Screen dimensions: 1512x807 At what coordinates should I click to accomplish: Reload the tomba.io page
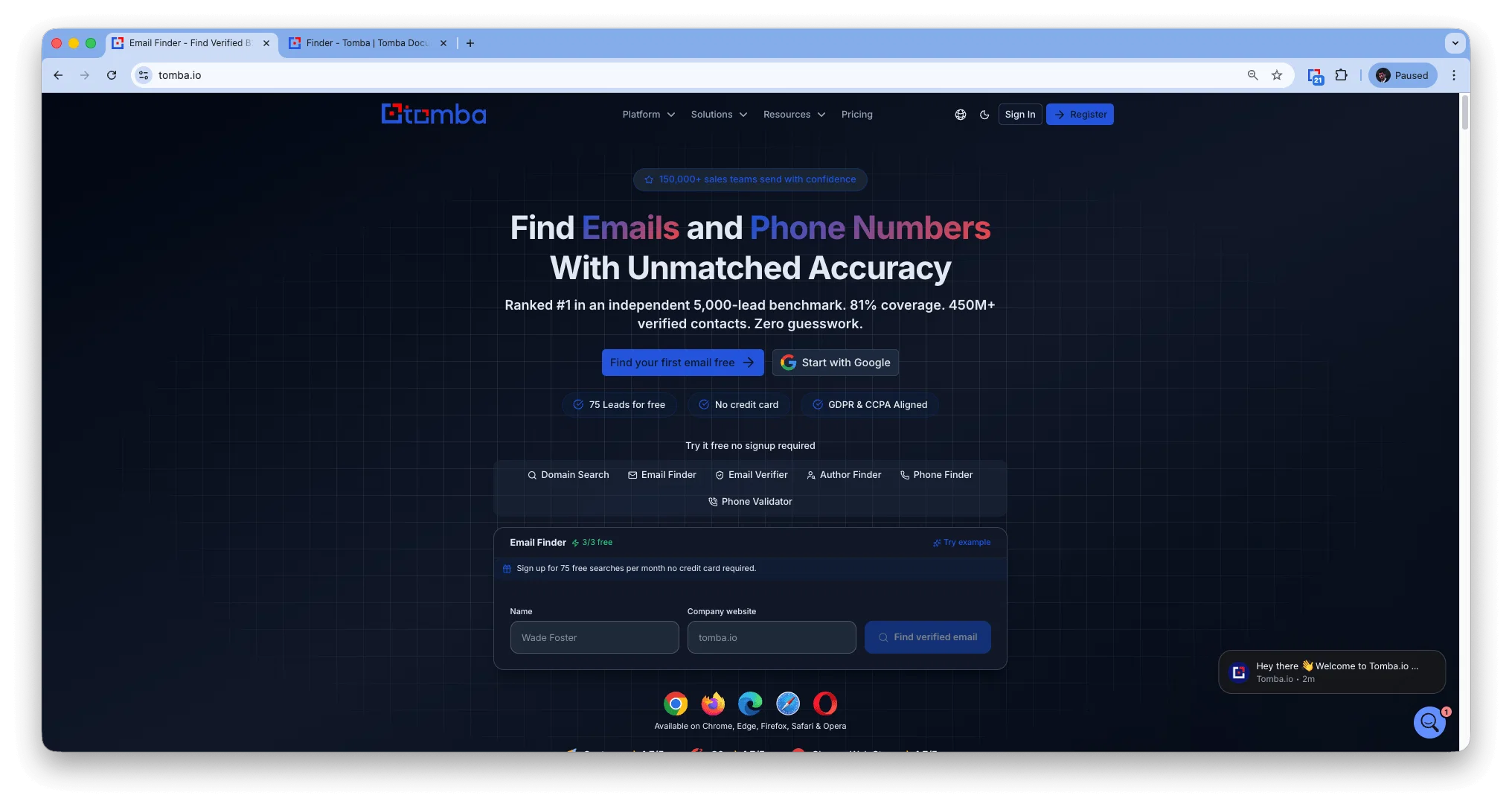pyautogui.click(x=112, y=75)
